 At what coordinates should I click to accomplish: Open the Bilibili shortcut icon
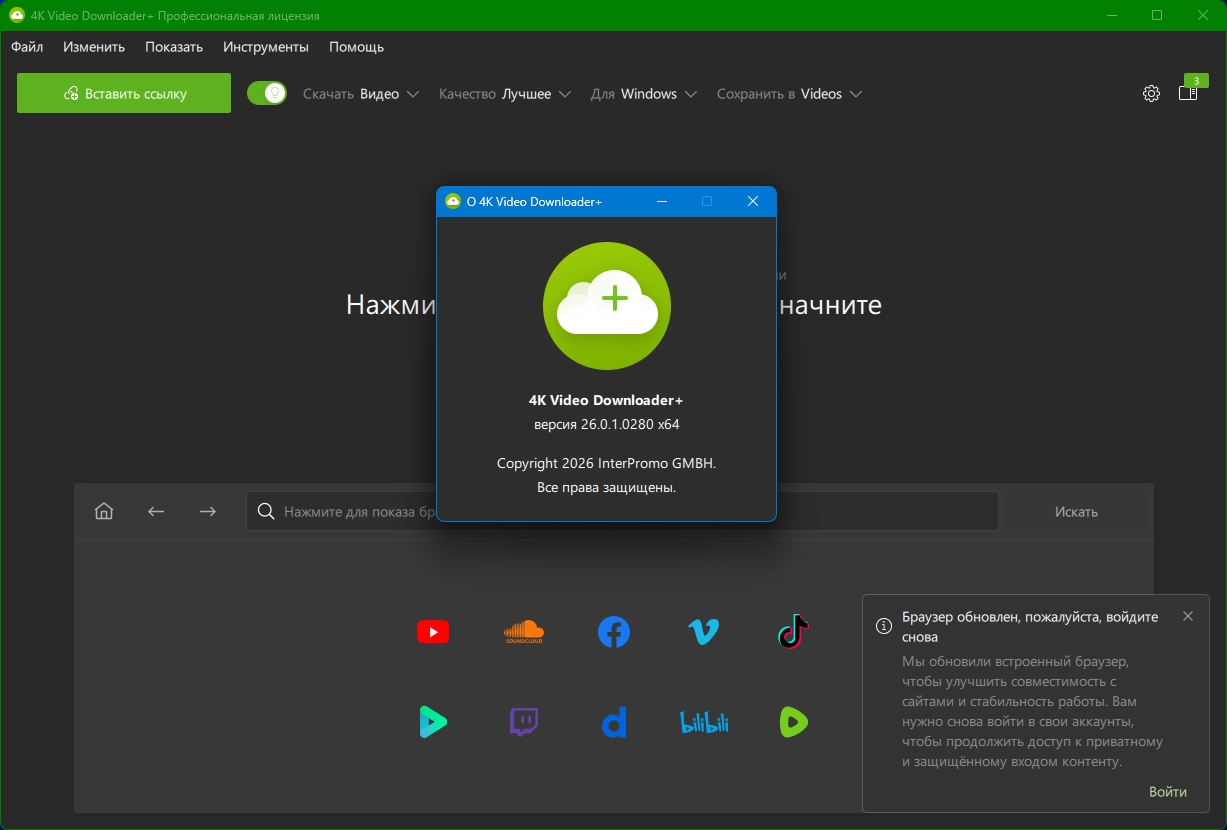[704, 722]
